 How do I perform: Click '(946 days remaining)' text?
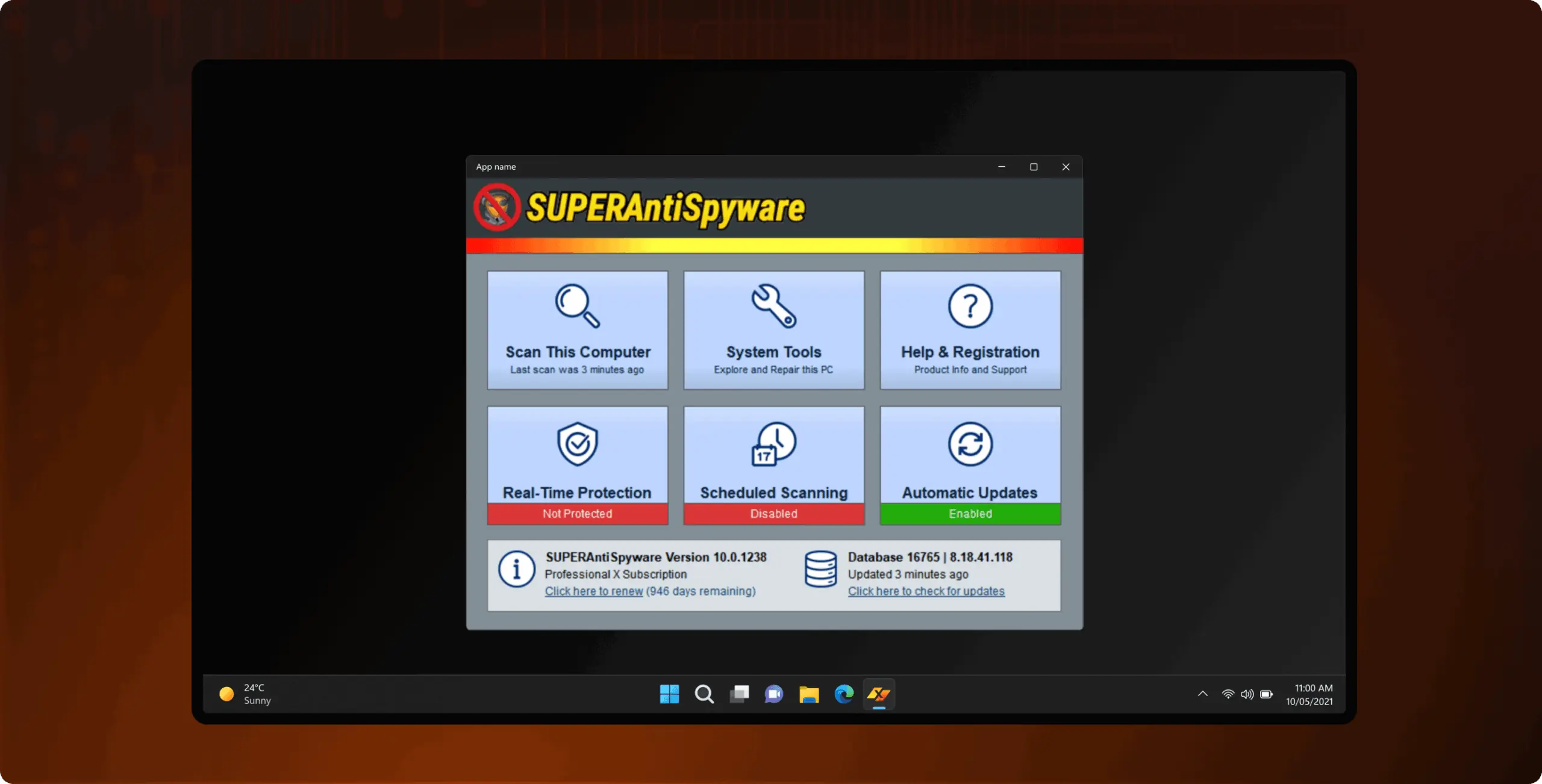701,591
